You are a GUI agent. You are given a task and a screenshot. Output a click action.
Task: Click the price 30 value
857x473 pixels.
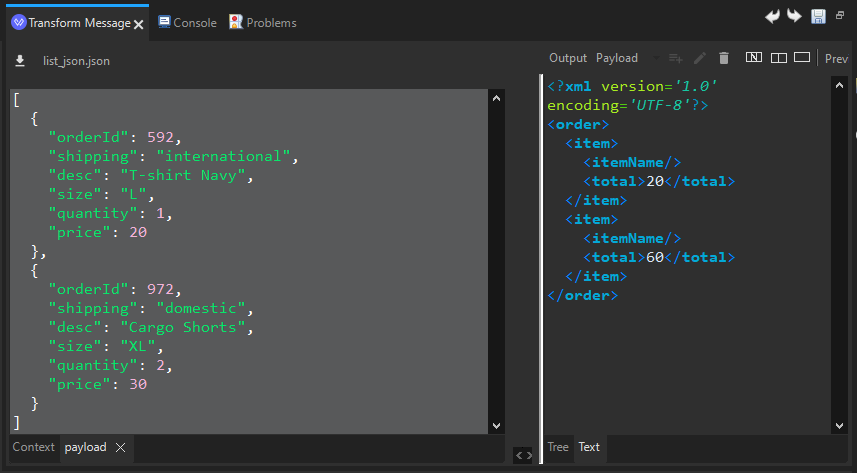tap(138, 384)
